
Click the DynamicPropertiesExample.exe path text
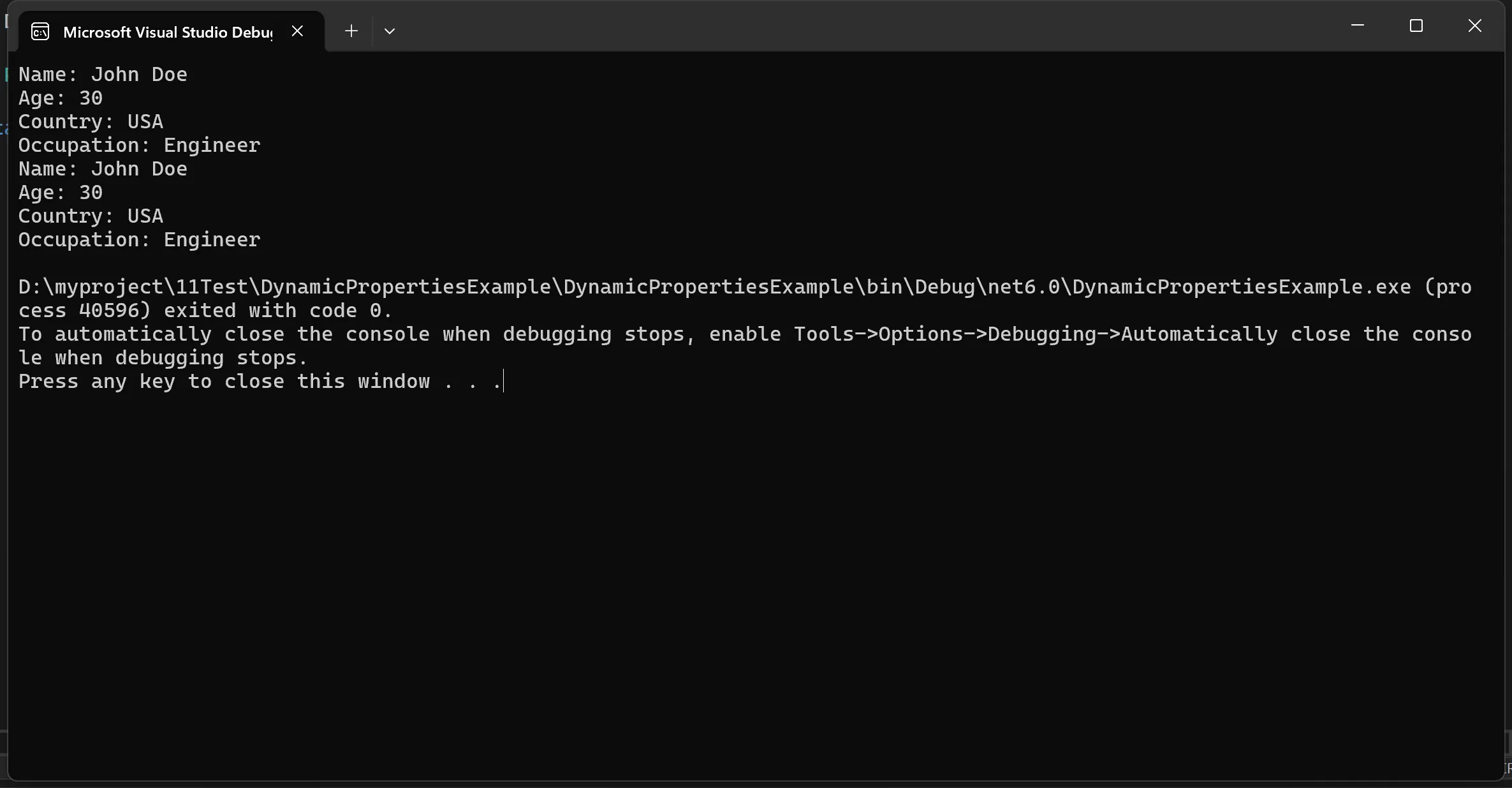coord(714,287)
